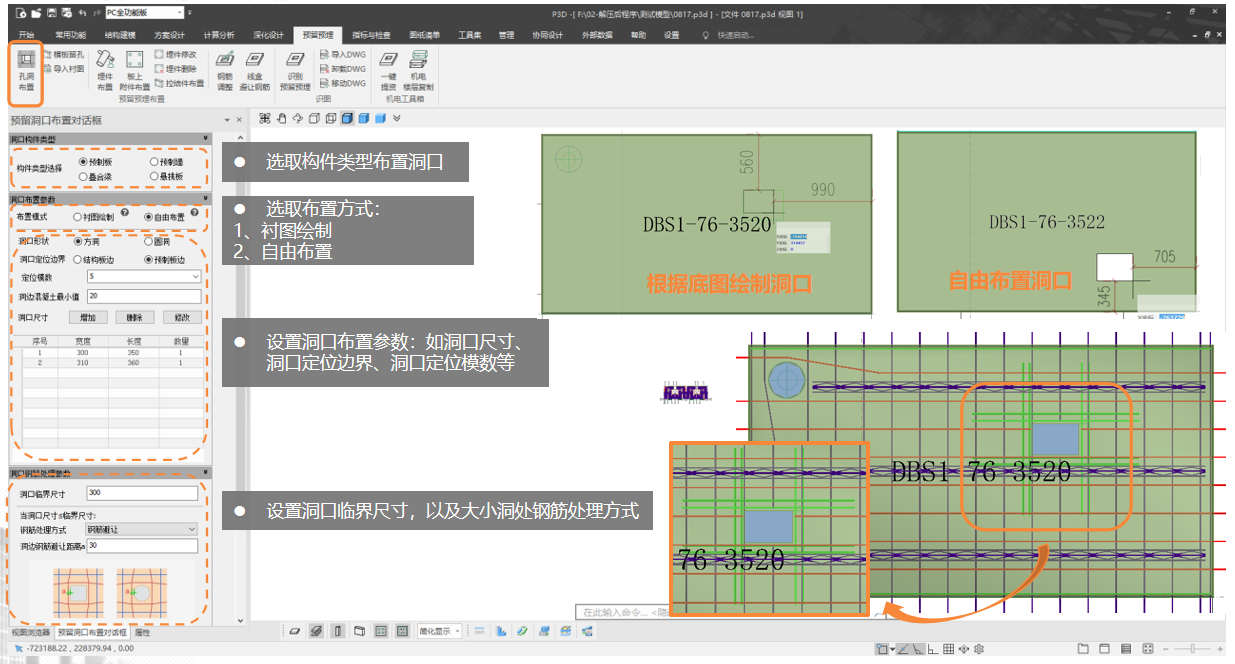This screenshot has height=664, width=1235.
Task: Select the 叠合梁 component type radio
Action: 83,176
